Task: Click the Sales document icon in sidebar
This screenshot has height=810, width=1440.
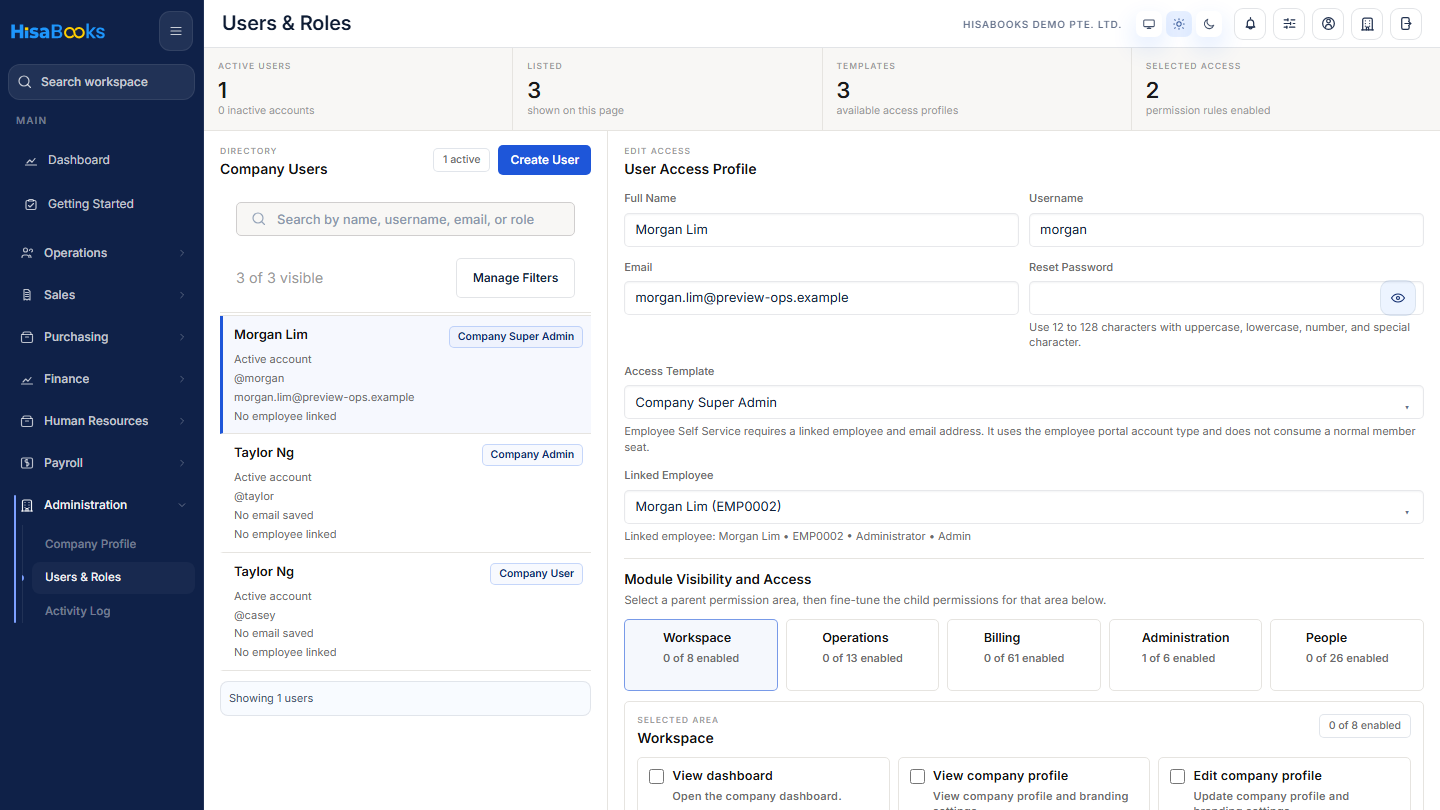Action: [x=27, y=295]
